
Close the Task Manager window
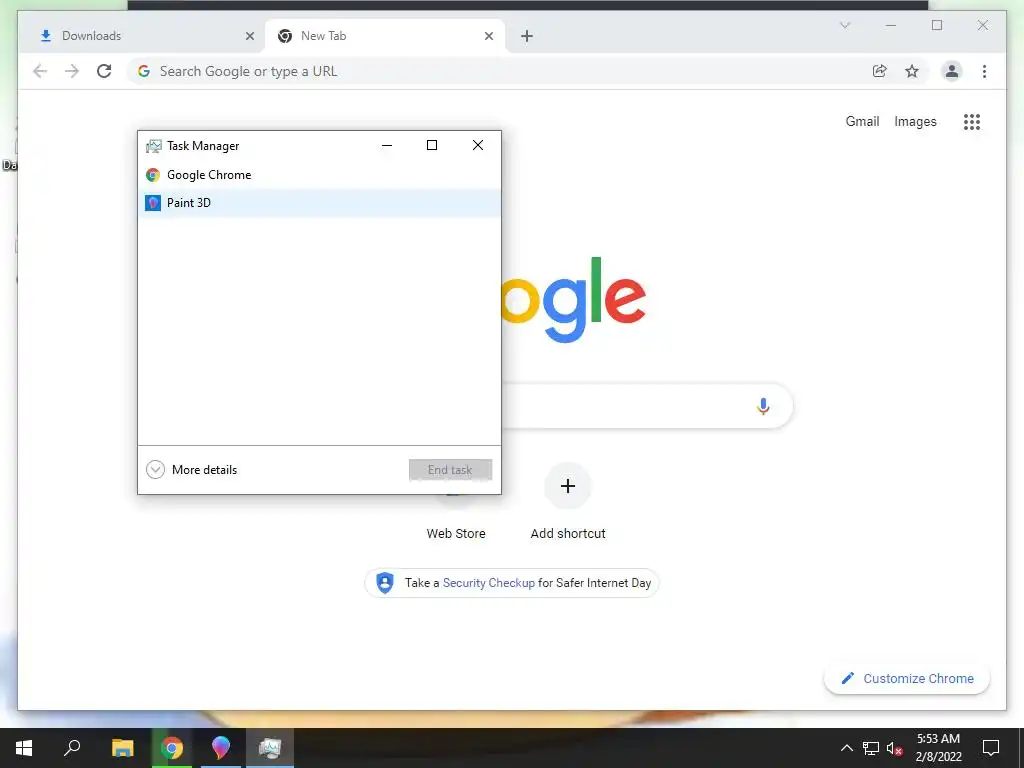click(x=478, y=146)
